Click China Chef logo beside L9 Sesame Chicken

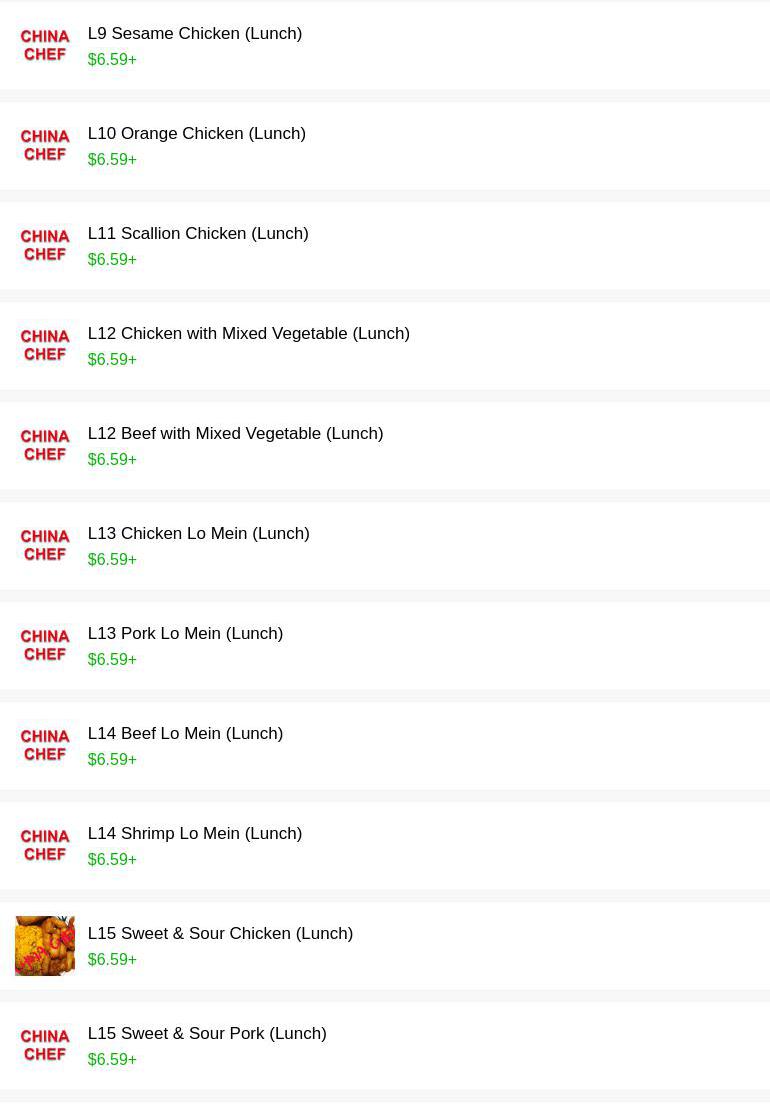tap(45, 46)
